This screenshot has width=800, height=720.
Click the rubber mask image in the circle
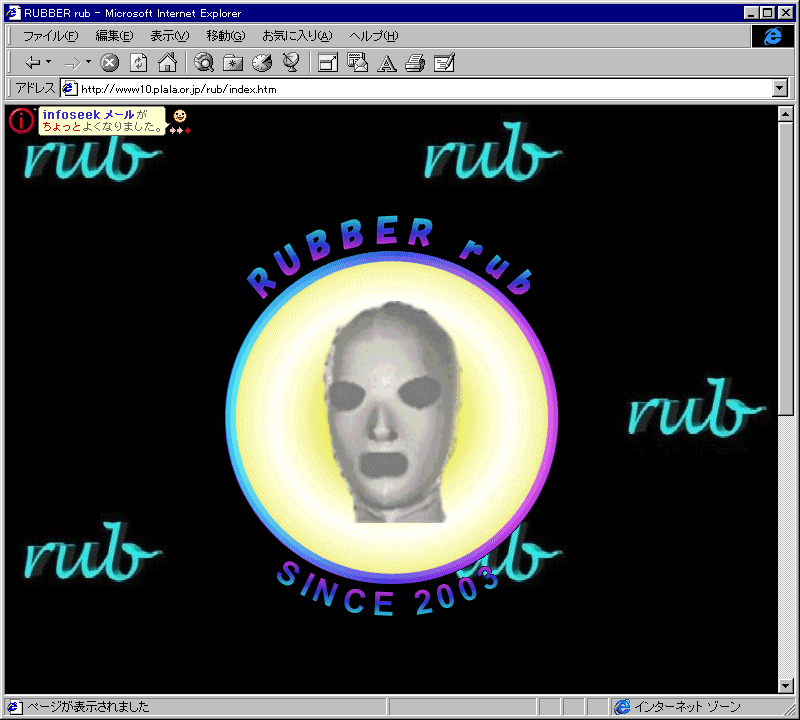pyautogui.click(x=392, y=412)
